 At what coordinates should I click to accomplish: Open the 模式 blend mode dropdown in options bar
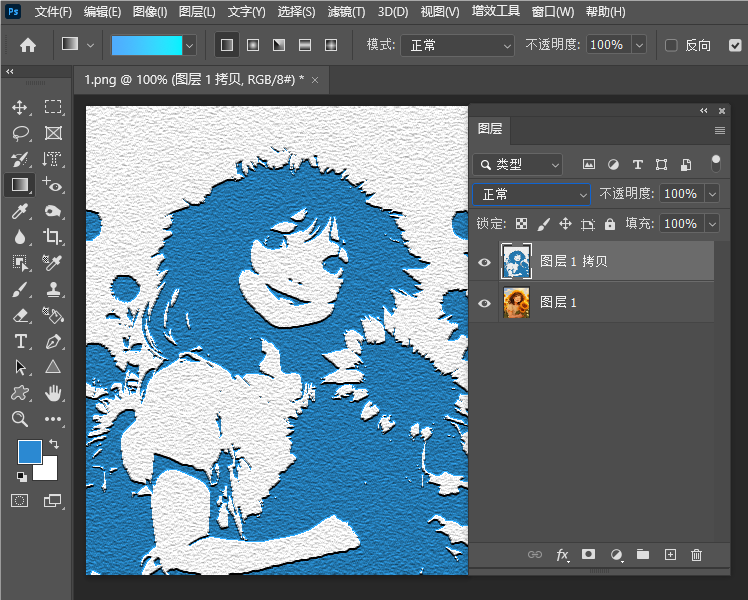457,45
